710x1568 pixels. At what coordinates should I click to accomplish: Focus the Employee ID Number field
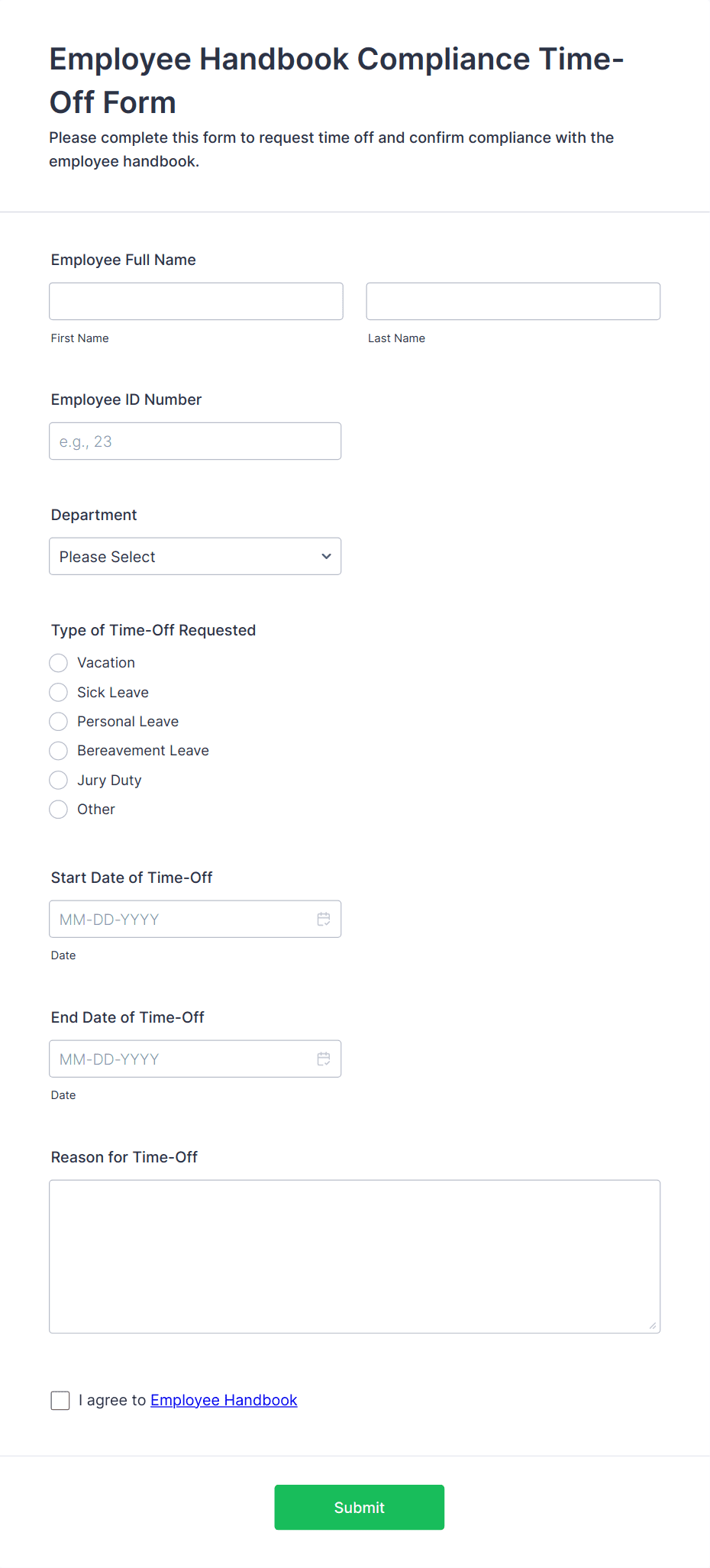click(195, 441)
